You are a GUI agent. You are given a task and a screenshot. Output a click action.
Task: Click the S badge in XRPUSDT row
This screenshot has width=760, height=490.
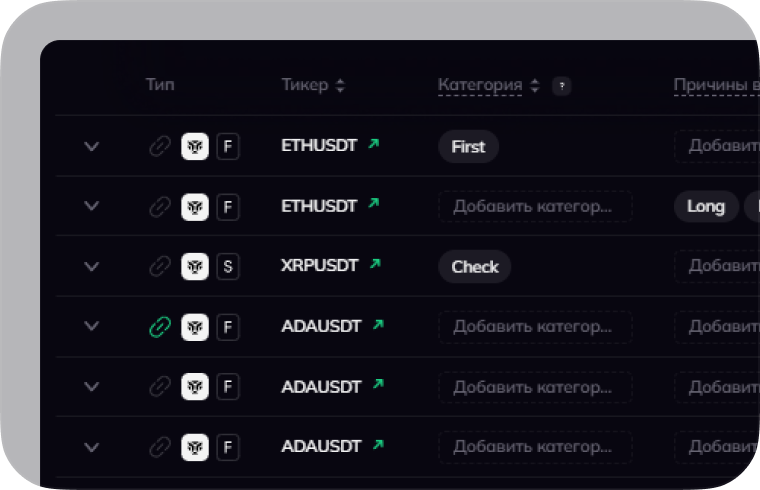click(228, 266)
